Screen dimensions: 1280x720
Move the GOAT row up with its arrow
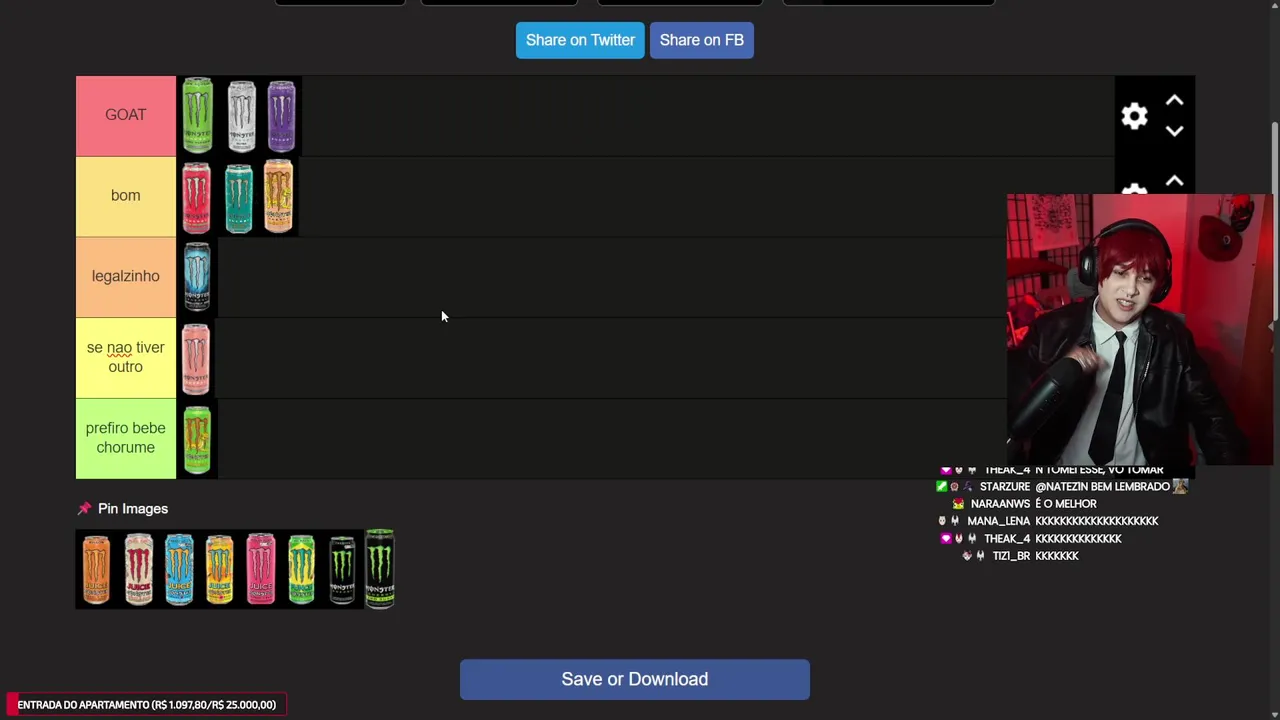click(1175, 101)
